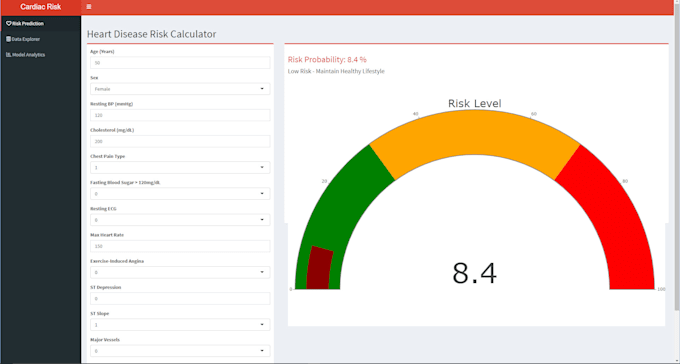Click the Resting BP input field
This screenshot has width=680, height=364.
180,115
